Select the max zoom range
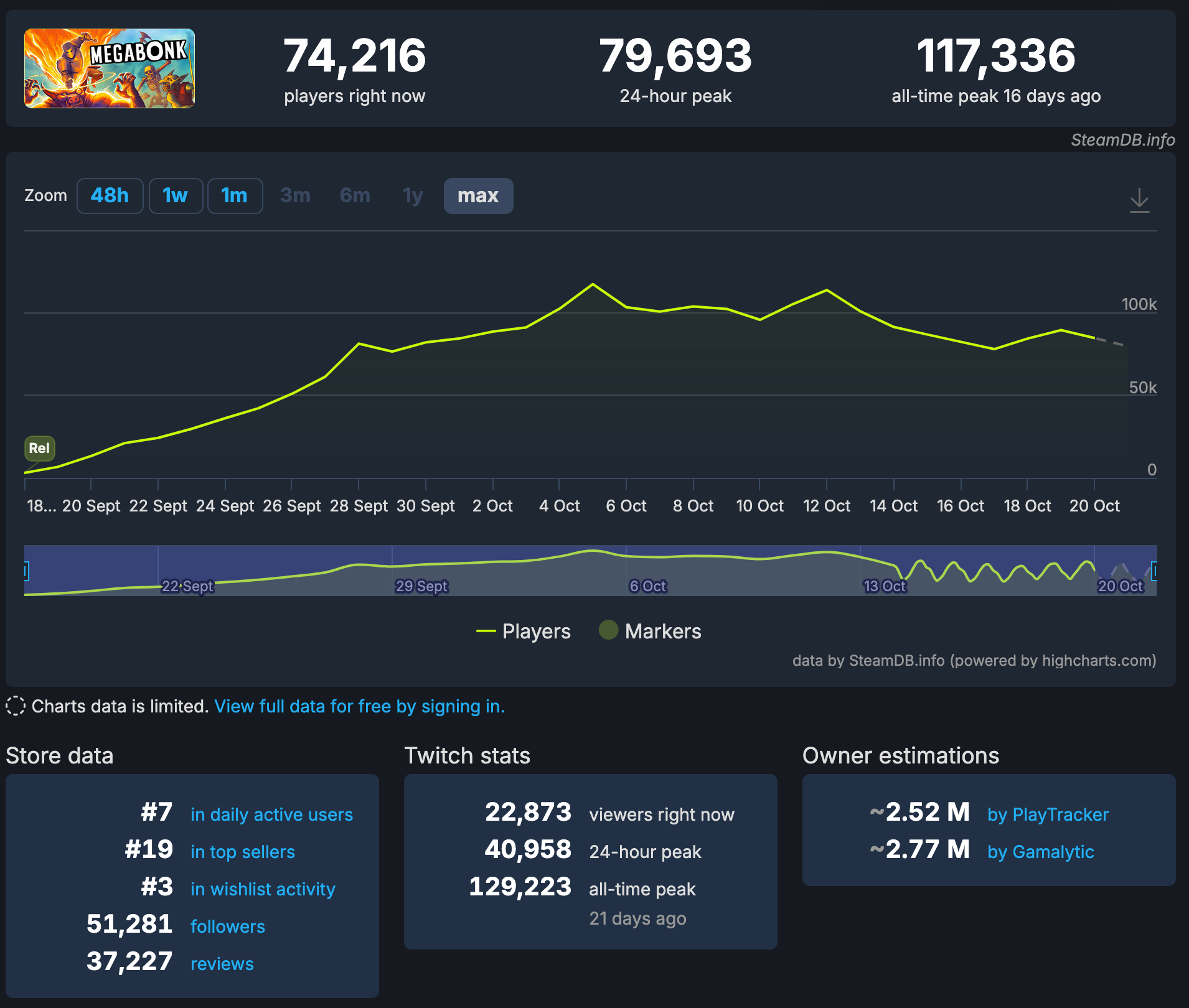 coord(477,196)
